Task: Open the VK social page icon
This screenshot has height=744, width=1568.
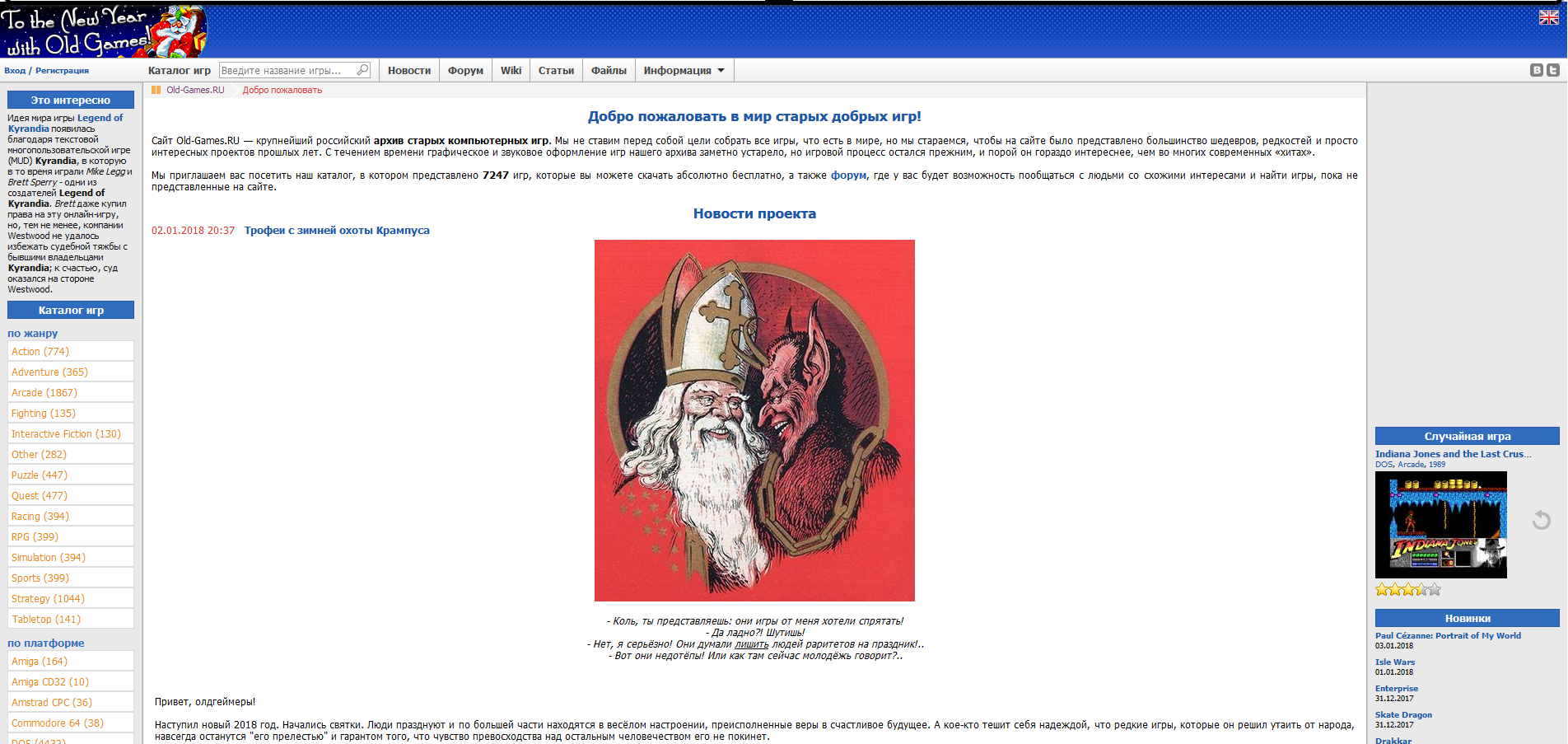Action: 1537,70
